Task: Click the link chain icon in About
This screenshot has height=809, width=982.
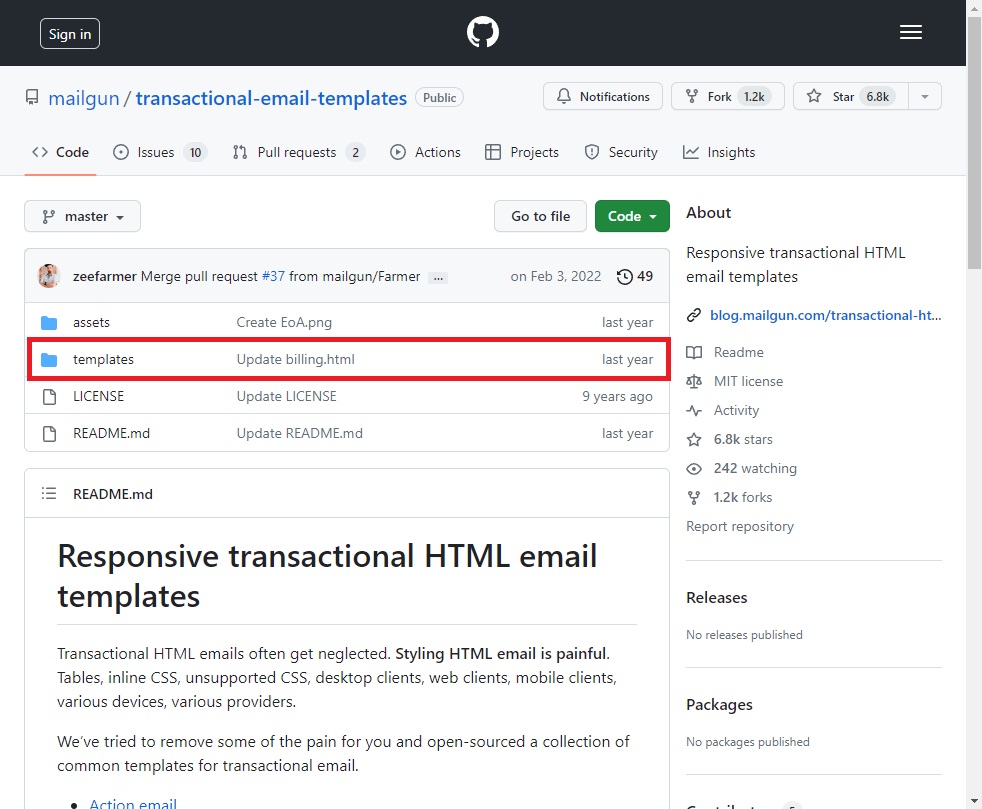Action: [x=694, y=315]
